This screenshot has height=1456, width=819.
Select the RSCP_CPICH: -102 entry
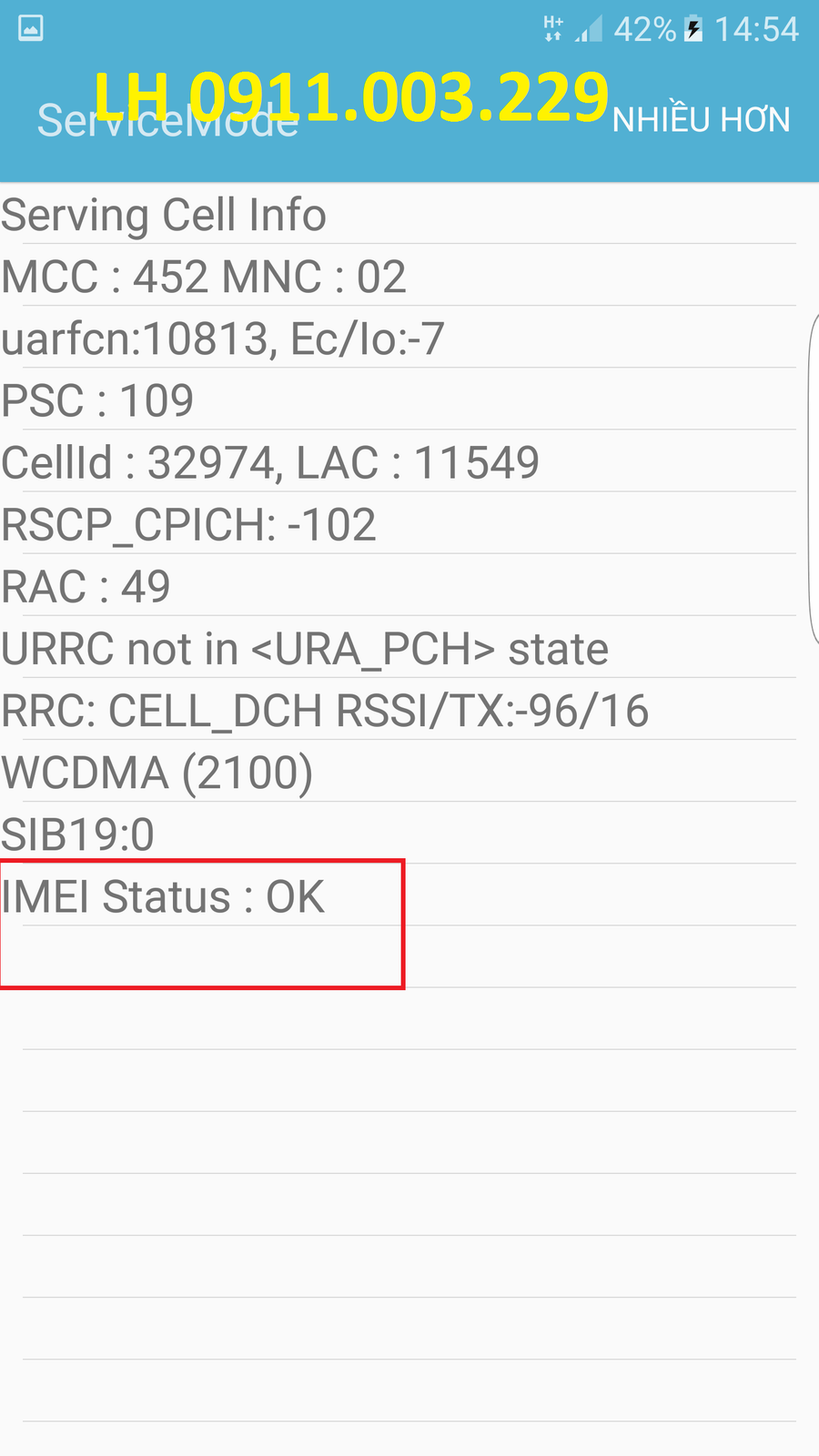tap(188, 525)
